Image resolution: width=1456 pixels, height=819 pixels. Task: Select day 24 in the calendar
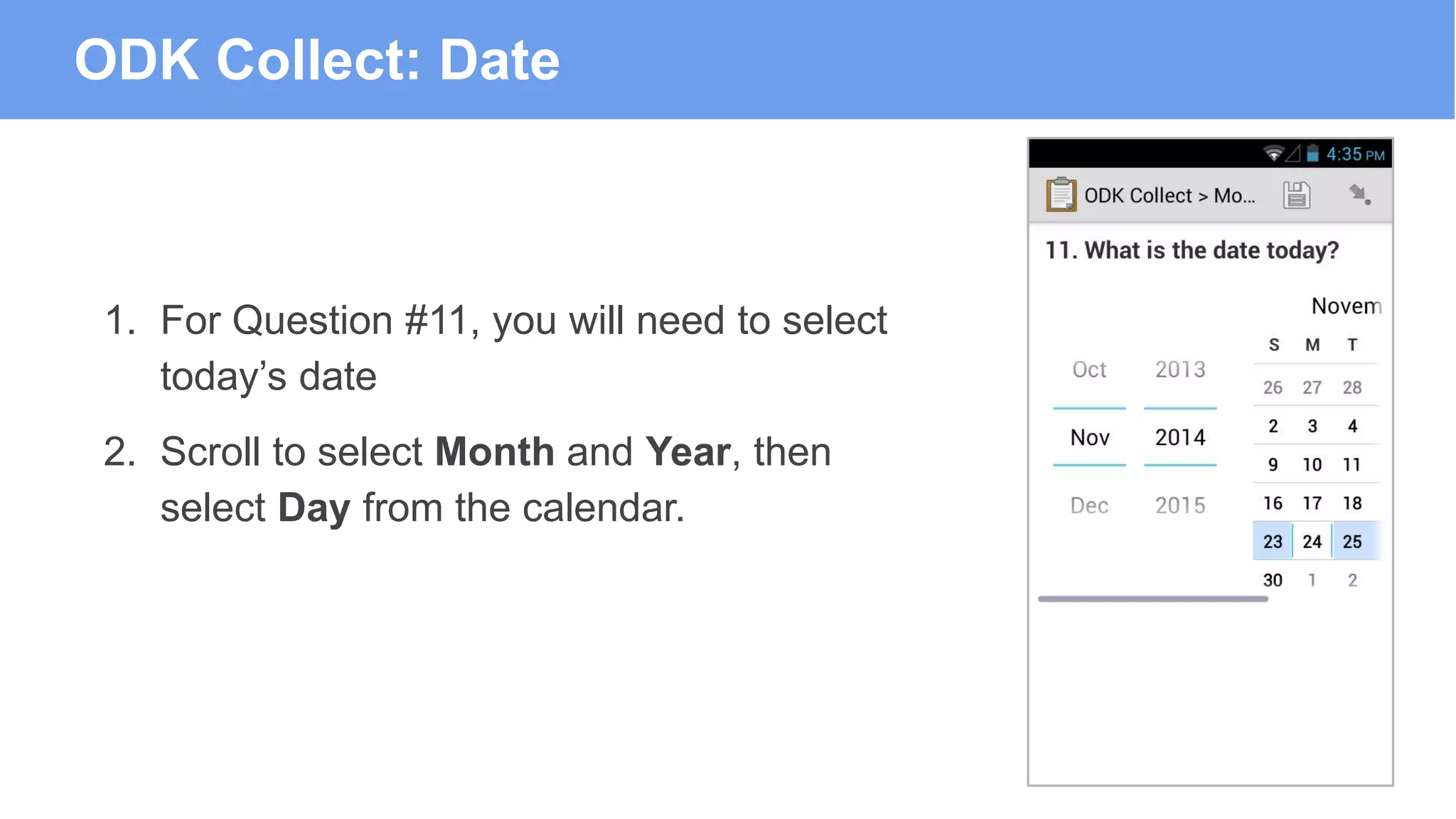click(1312, 542)
